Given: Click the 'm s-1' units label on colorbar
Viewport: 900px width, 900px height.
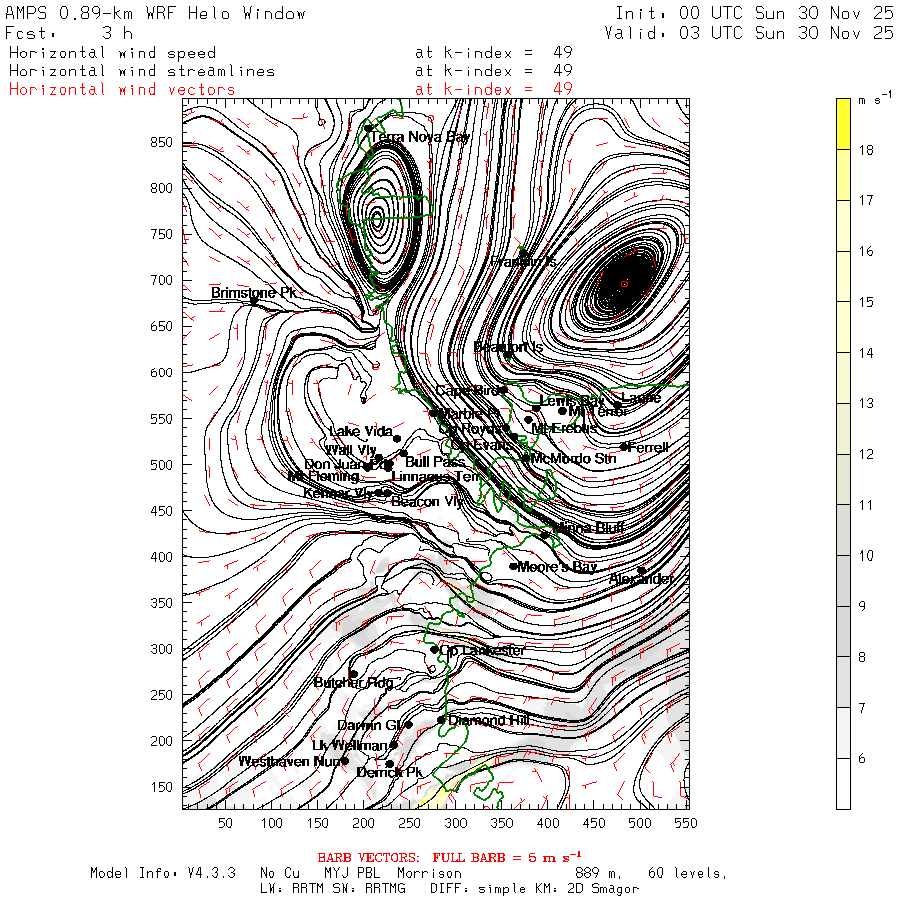Looking at the screenshot, I should [875, 99].
